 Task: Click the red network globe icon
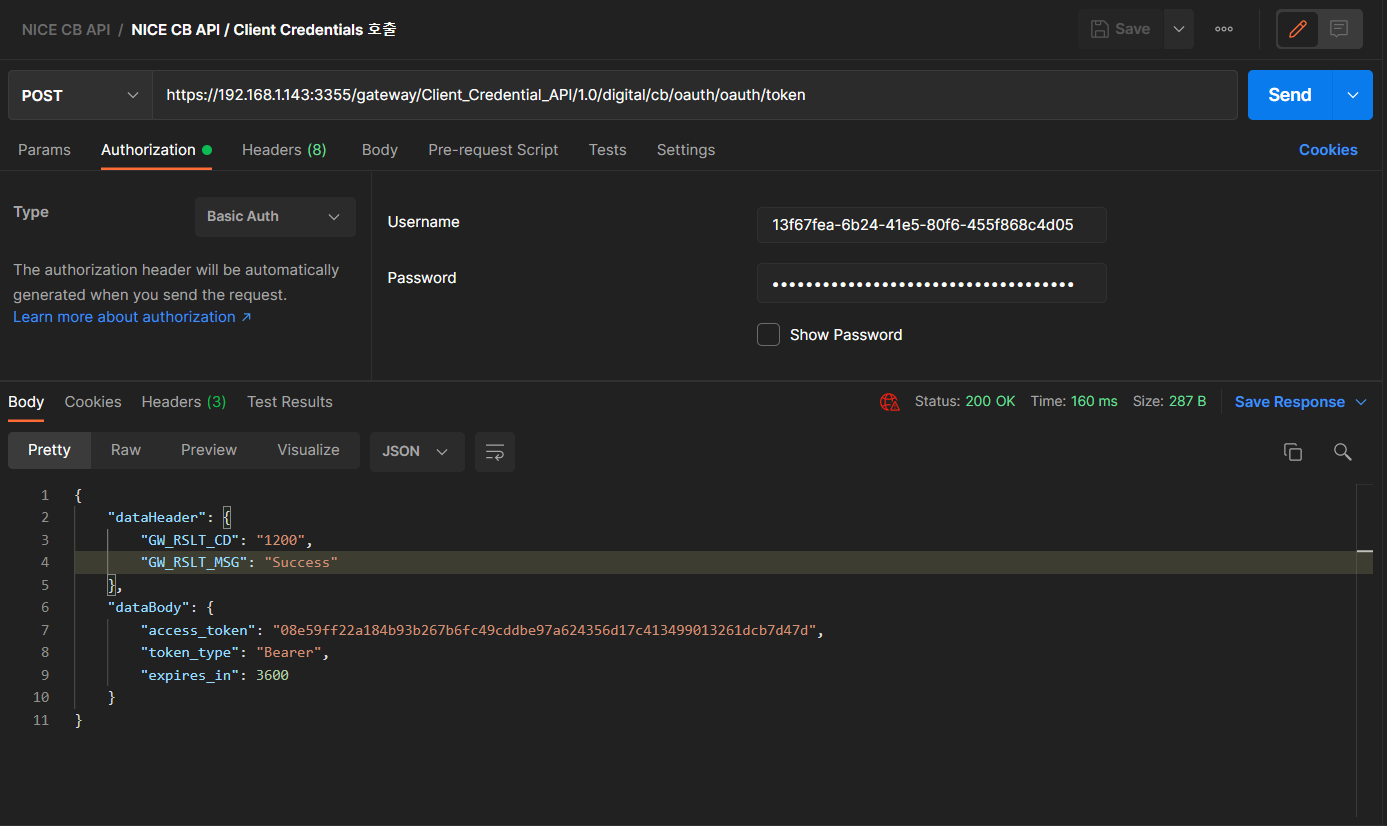(889, 402)
